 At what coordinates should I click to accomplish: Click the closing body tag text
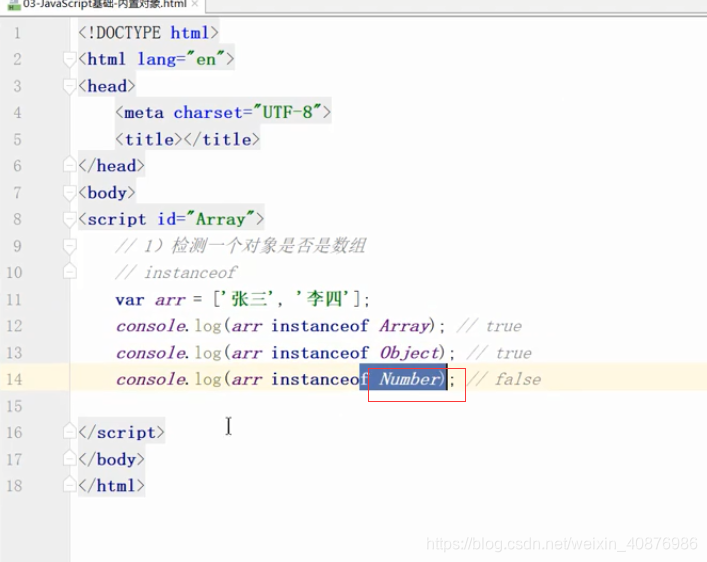tap(111, 459)
